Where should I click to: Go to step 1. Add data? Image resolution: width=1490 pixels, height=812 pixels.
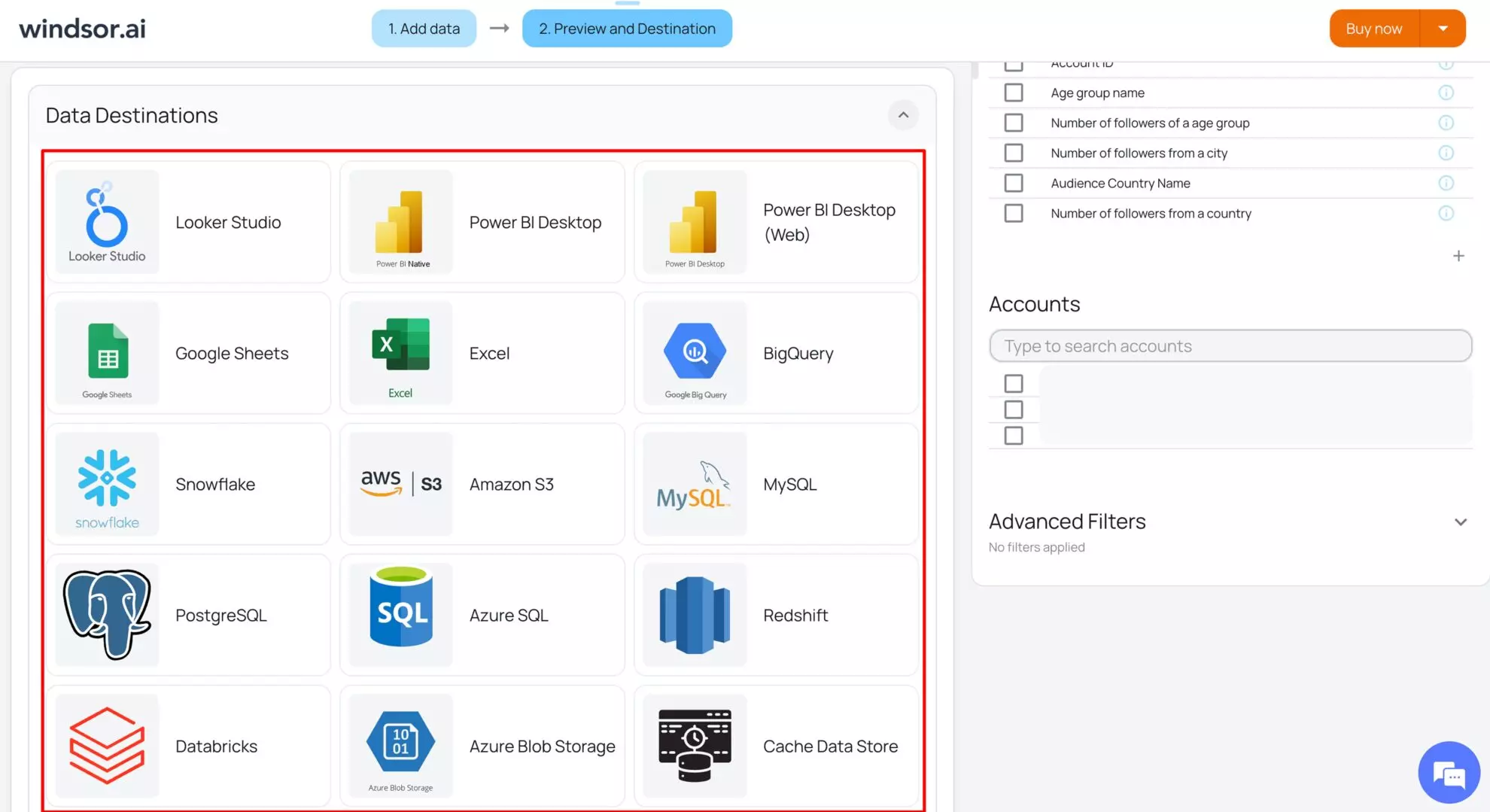424,29
